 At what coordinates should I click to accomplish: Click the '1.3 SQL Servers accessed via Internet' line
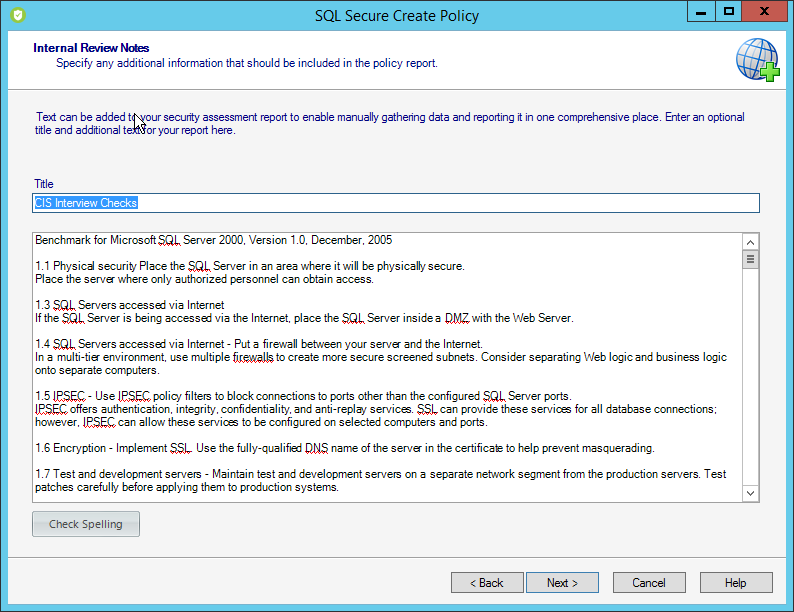click(x=130, y=305)
